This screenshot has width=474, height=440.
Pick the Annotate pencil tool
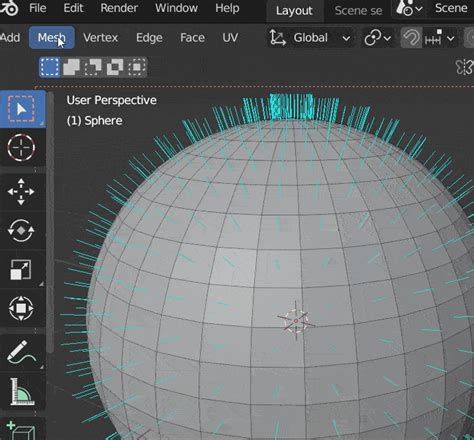22,352
